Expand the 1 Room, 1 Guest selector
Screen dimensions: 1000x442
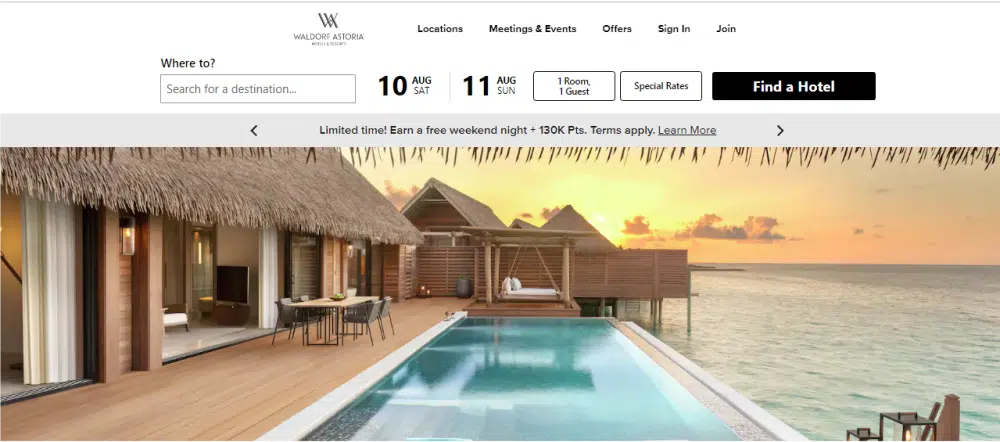pyautogui.click(x=574, y=86)
